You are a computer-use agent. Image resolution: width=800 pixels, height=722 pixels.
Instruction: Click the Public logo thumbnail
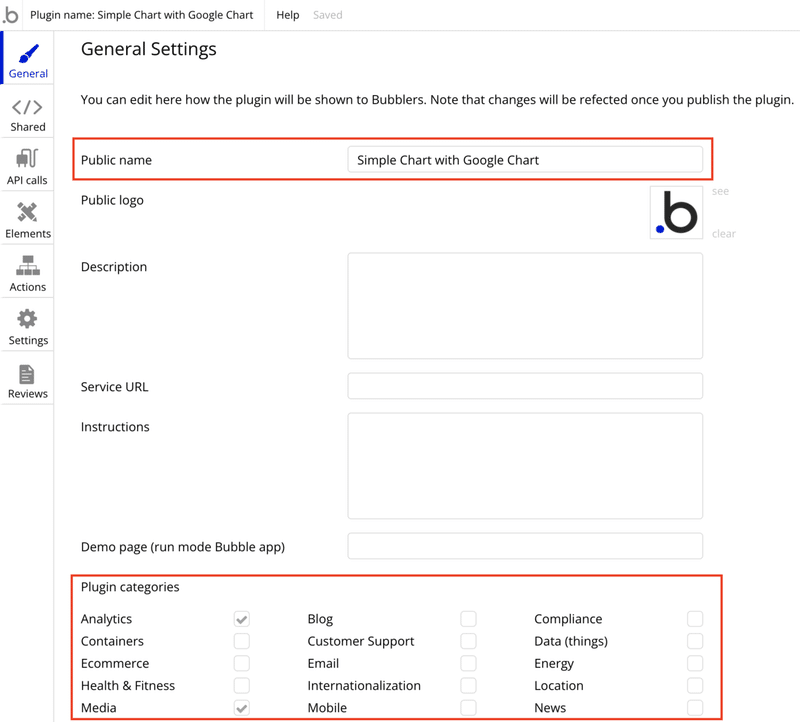676,212
